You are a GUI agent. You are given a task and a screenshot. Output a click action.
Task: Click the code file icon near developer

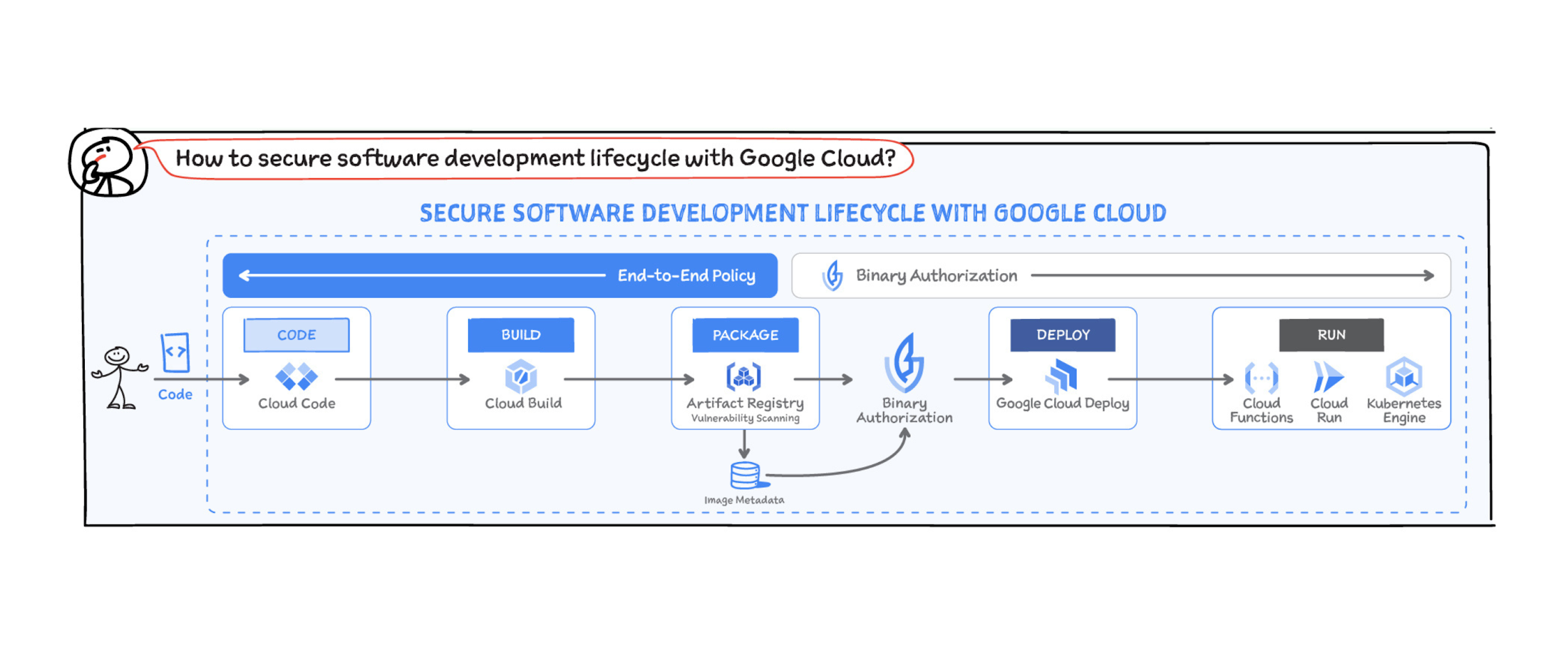[x=175, y=352]
